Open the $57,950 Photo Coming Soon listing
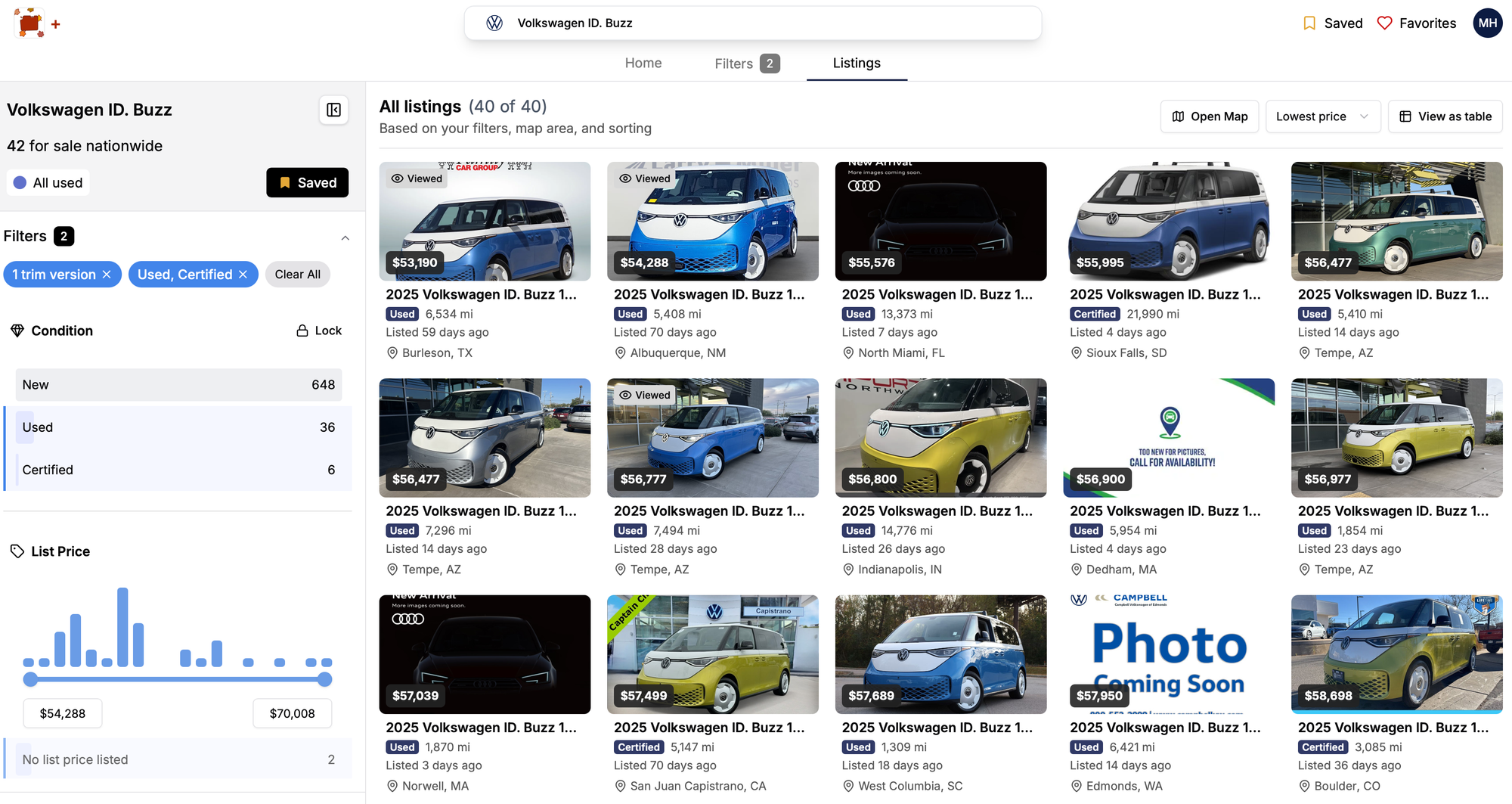Image resolution: width=1512 pixels, height=804 pixels. click(x=1169, y=654)
